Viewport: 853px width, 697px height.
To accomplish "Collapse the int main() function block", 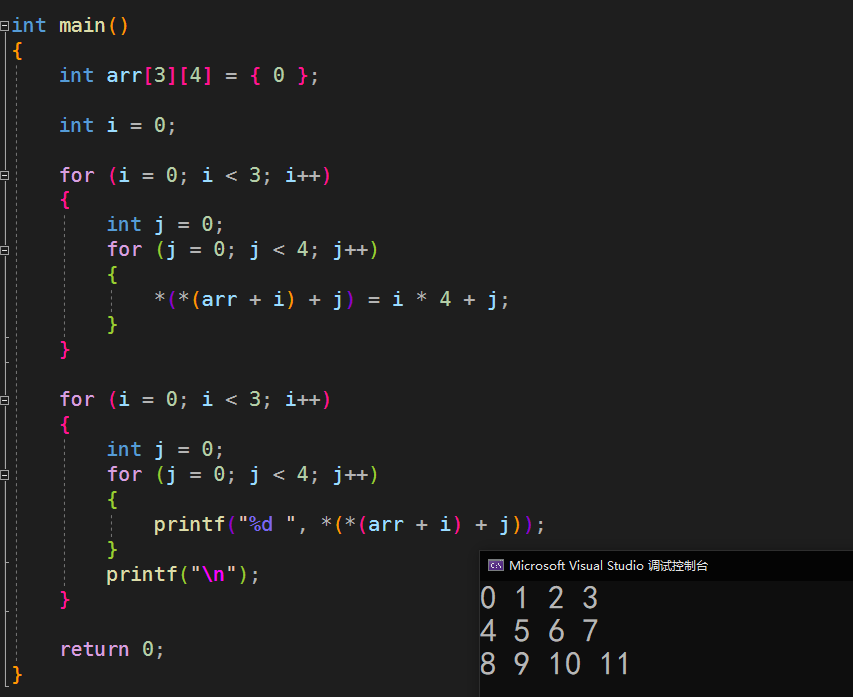I will click(4, 26).
